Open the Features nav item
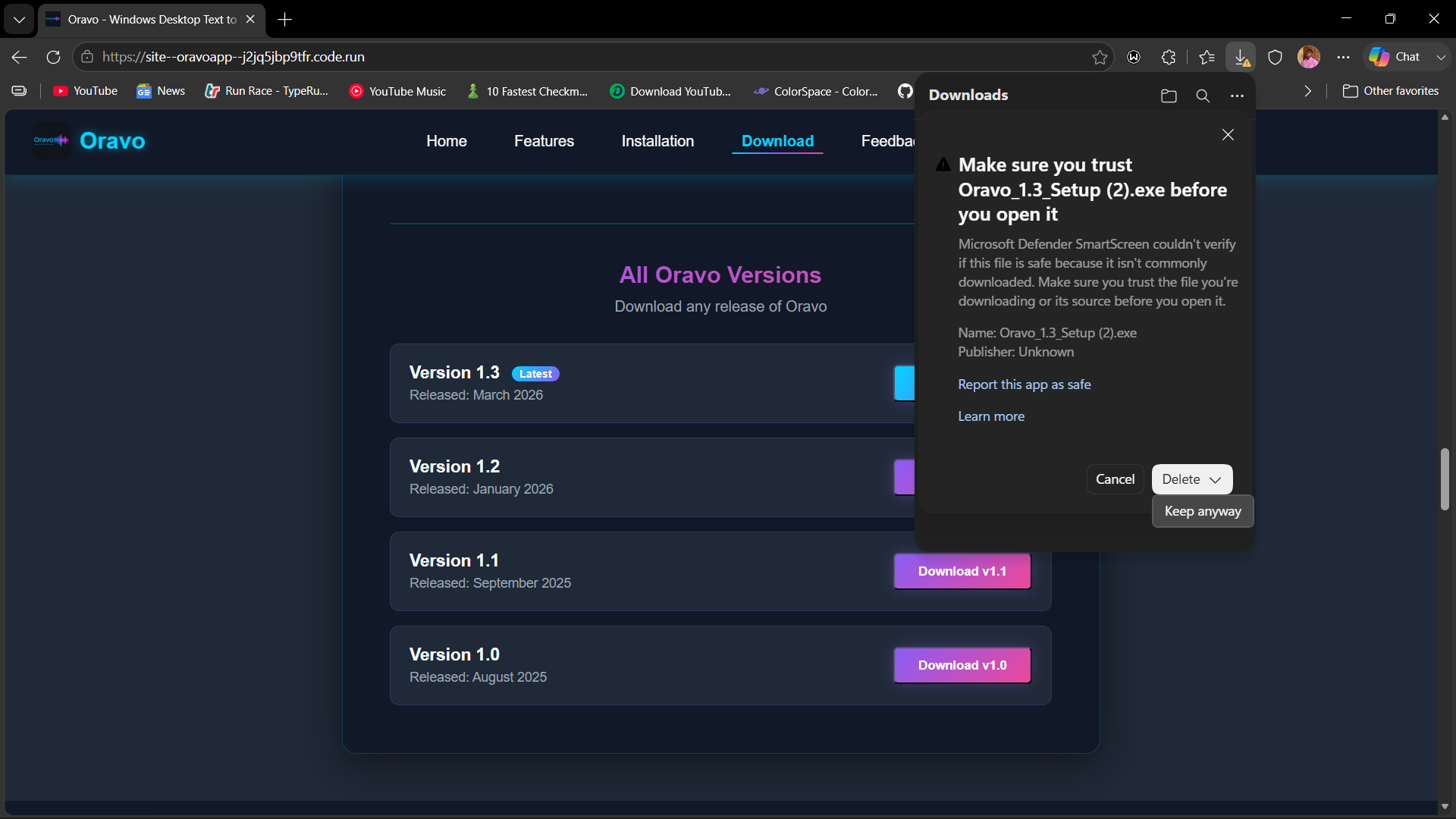Viewport: 1456px width, 819px height. (544, 141)
